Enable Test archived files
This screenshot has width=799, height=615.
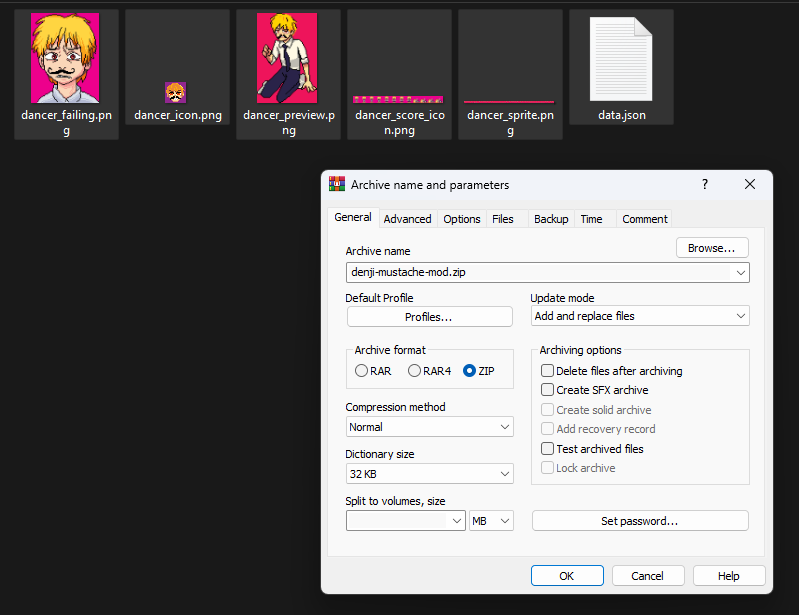547,448
